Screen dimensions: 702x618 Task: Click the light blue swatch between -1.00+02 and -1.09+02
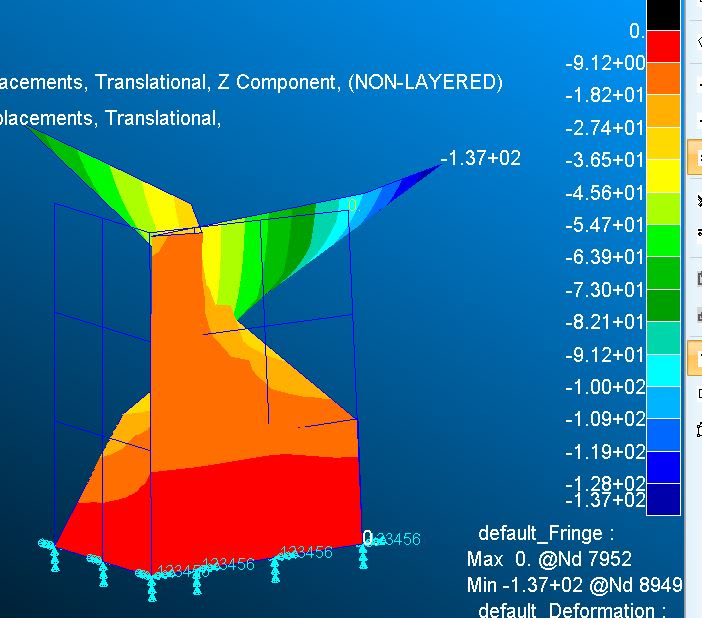(x=663, y=403)
